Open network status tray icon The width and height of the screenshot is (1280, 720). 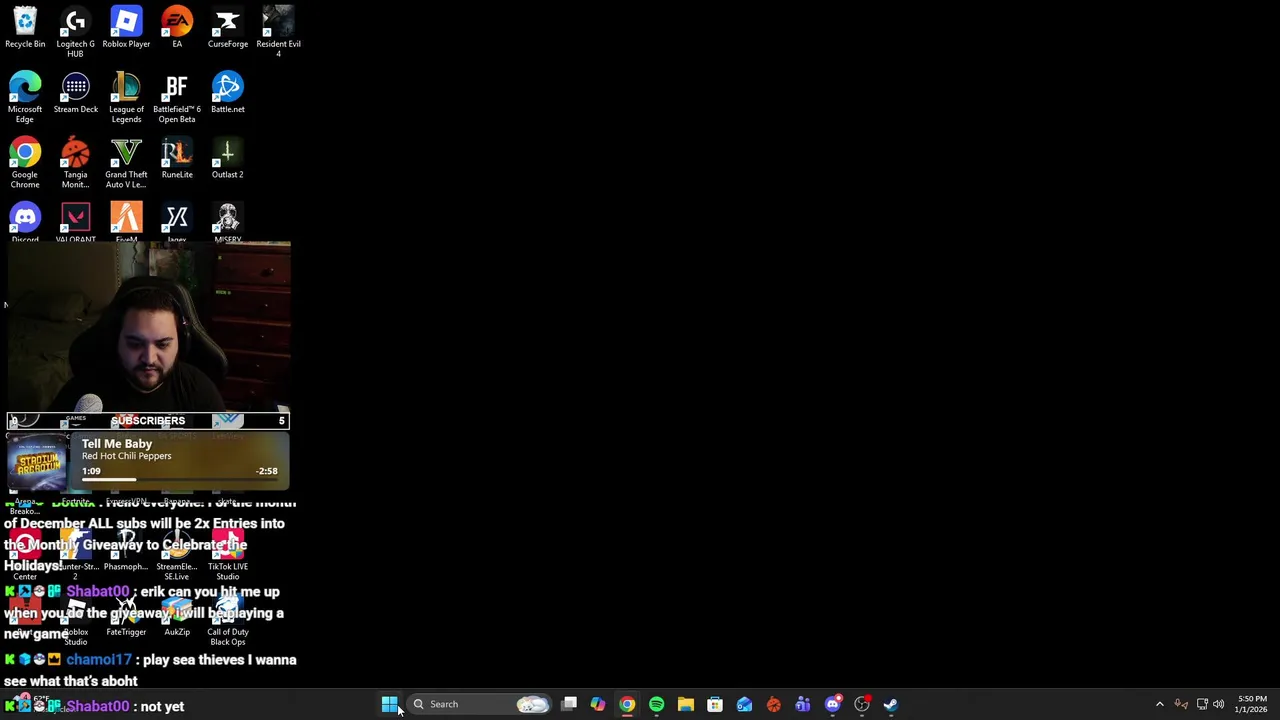(1202, 704)
